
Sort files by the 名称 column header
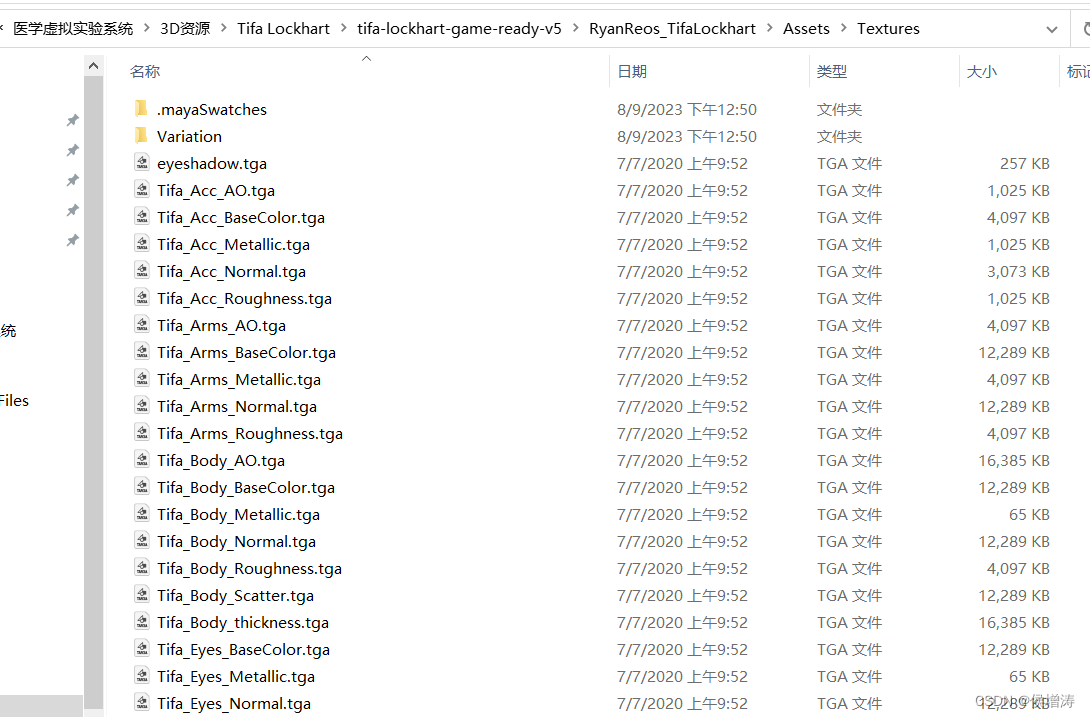(145, 71)
